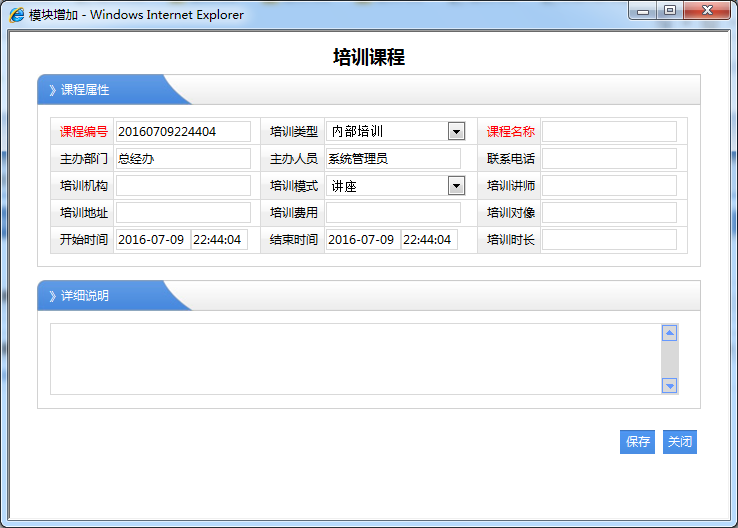Viewport: 738px width, 528px height.
Task: Click the 开始时间 date field
Action: pos(152,240)
